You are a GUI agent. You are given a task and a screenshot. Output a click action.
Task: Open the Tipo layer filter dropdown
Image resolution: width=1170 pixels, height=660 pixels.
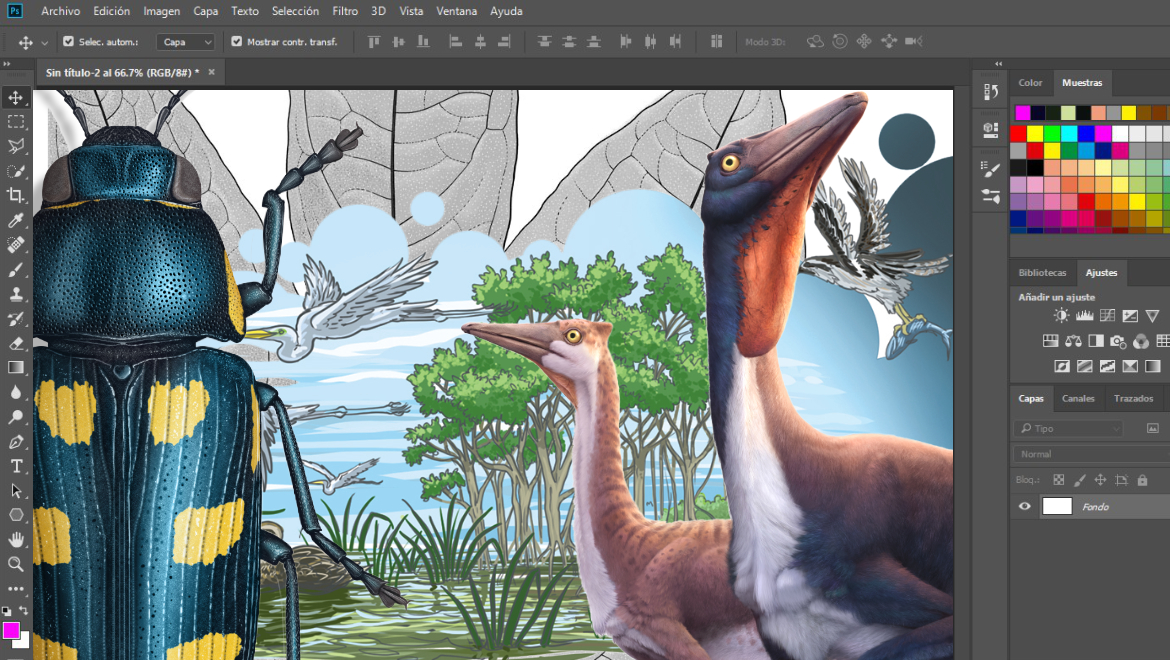(1068, 428)
